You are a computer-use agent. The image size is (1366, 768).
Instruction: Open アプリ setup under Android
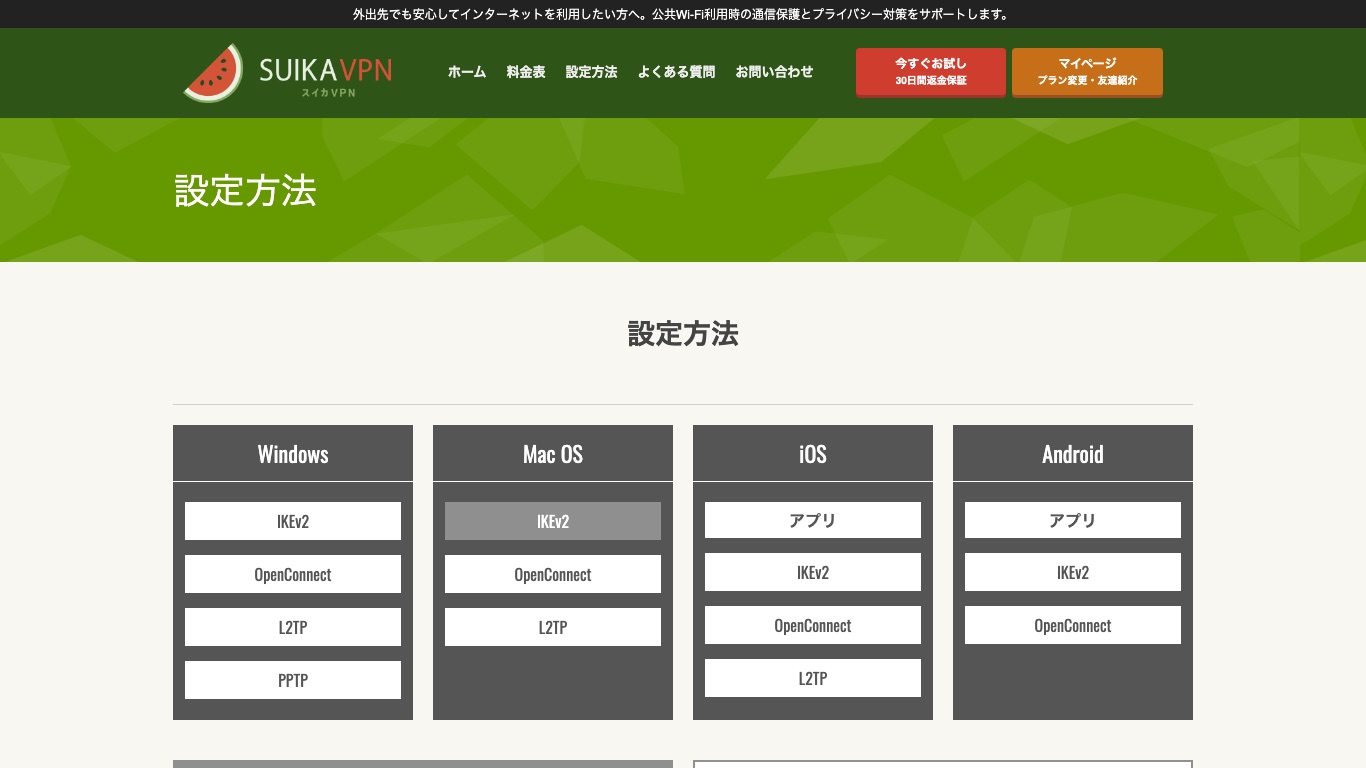(1073, 520)
